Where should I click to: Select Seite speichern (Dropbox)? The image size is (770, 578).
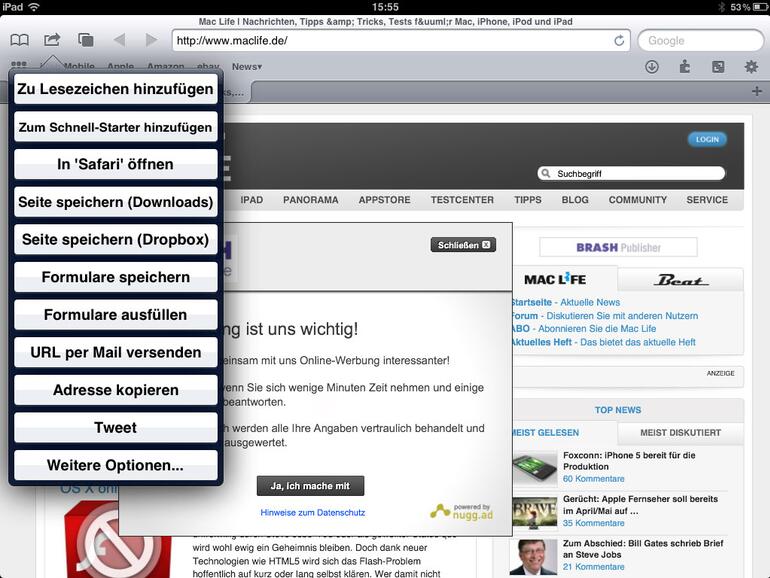coord(115,239)
